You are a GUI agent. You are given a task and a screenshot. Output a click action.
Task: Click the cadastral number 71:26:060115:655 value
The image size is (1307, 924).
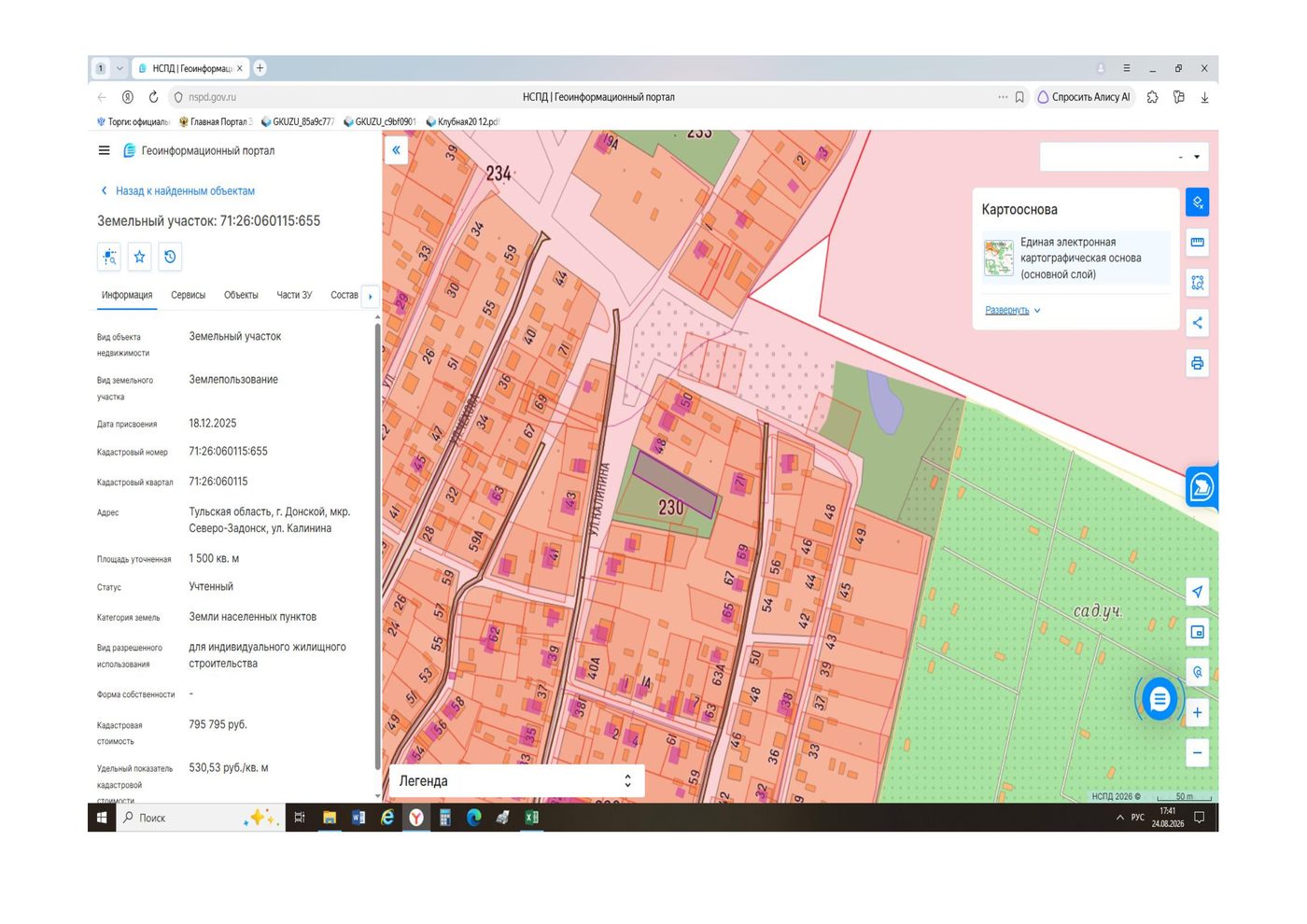[x=228, y=451]
